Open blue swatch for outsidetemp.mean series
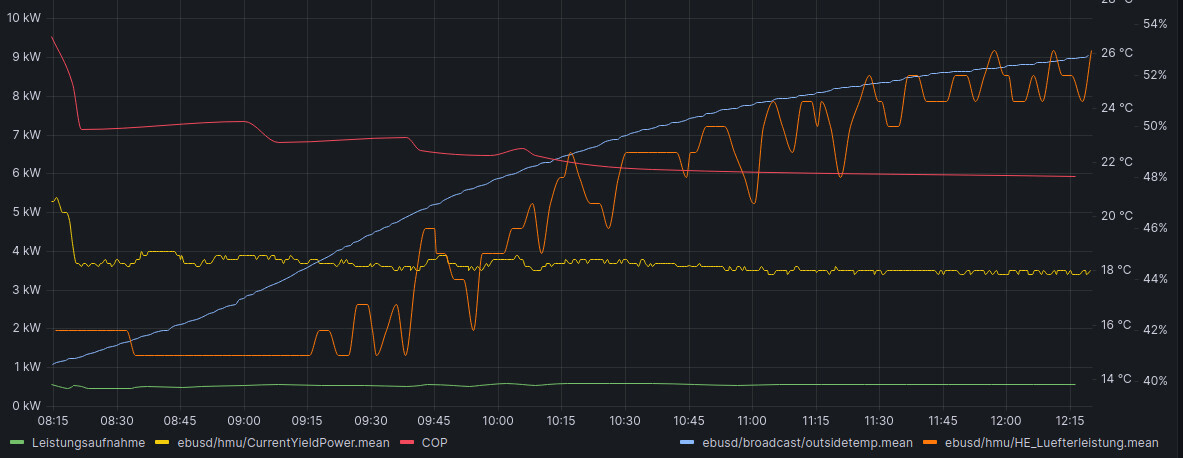Viewport: 1183px width, 458px height. pyautogui.click(x=687, y=442)
